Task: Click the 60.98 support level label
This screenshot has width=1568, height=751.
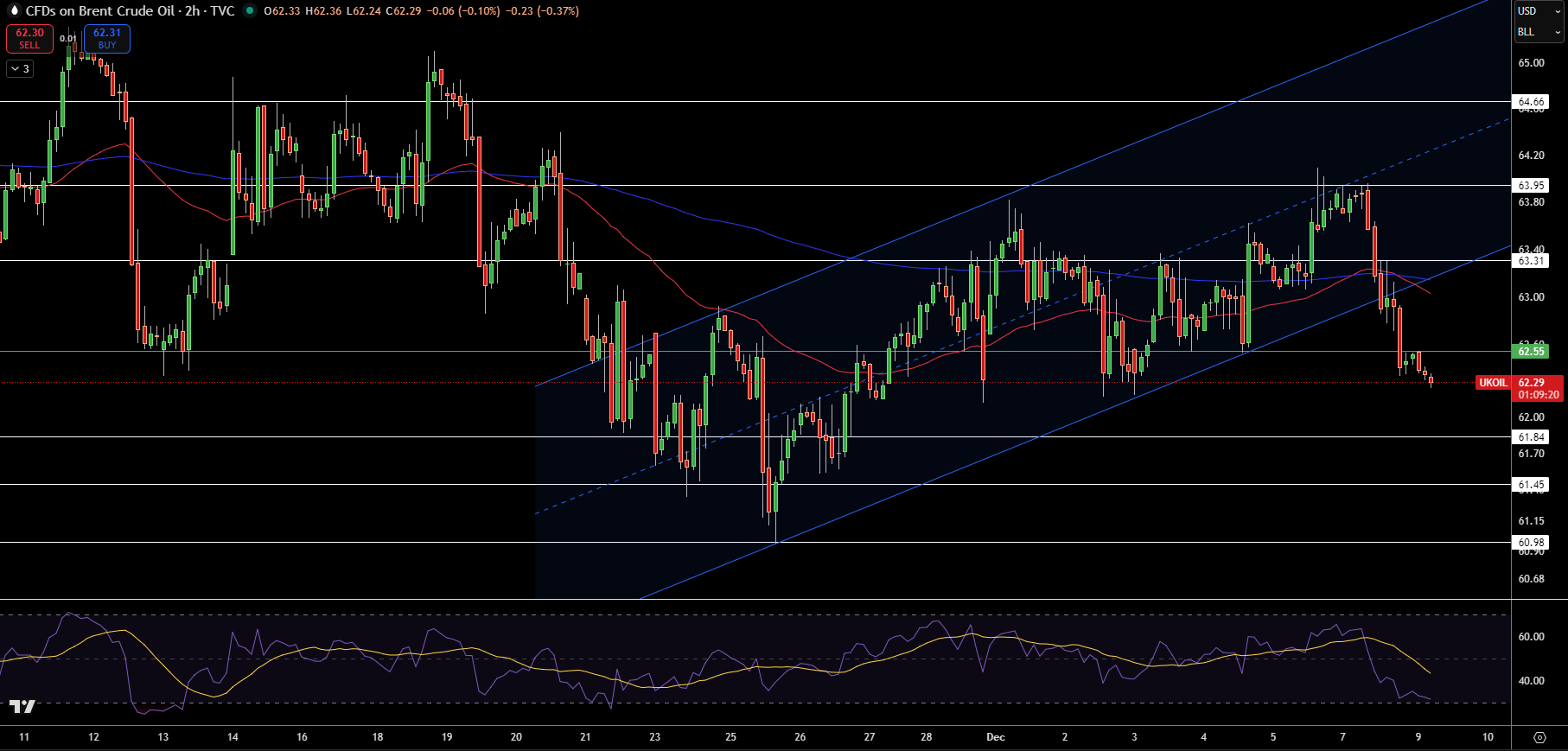Action: 1531,543
